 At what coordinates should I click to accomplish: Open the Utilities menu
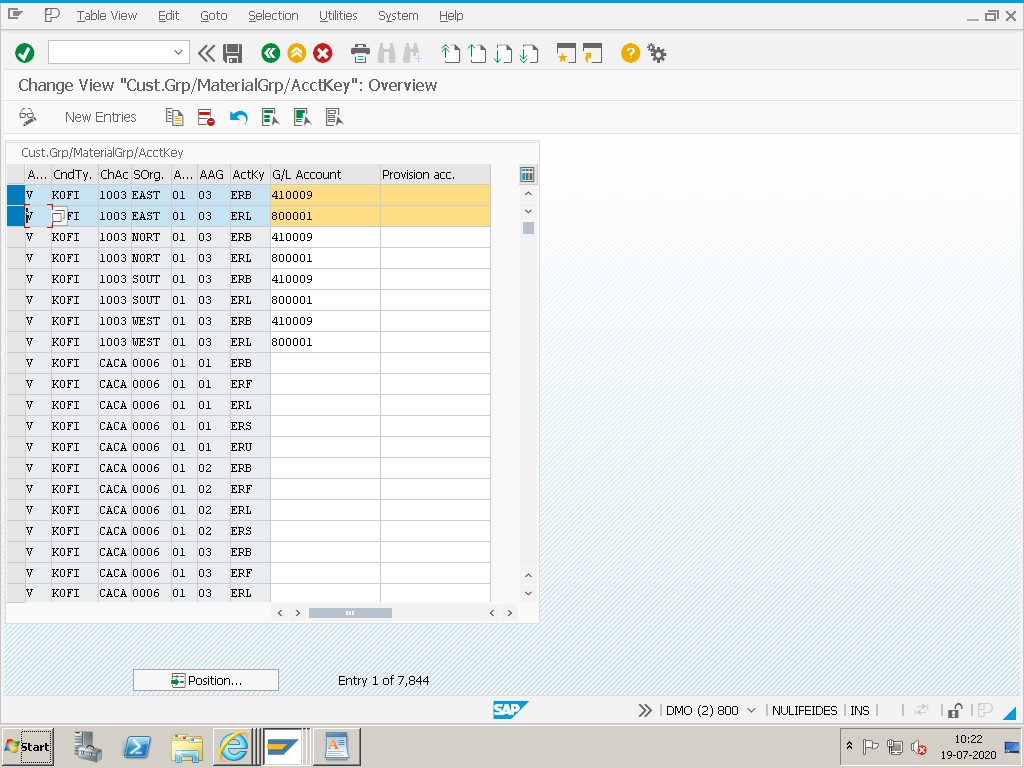click(338, 16)
